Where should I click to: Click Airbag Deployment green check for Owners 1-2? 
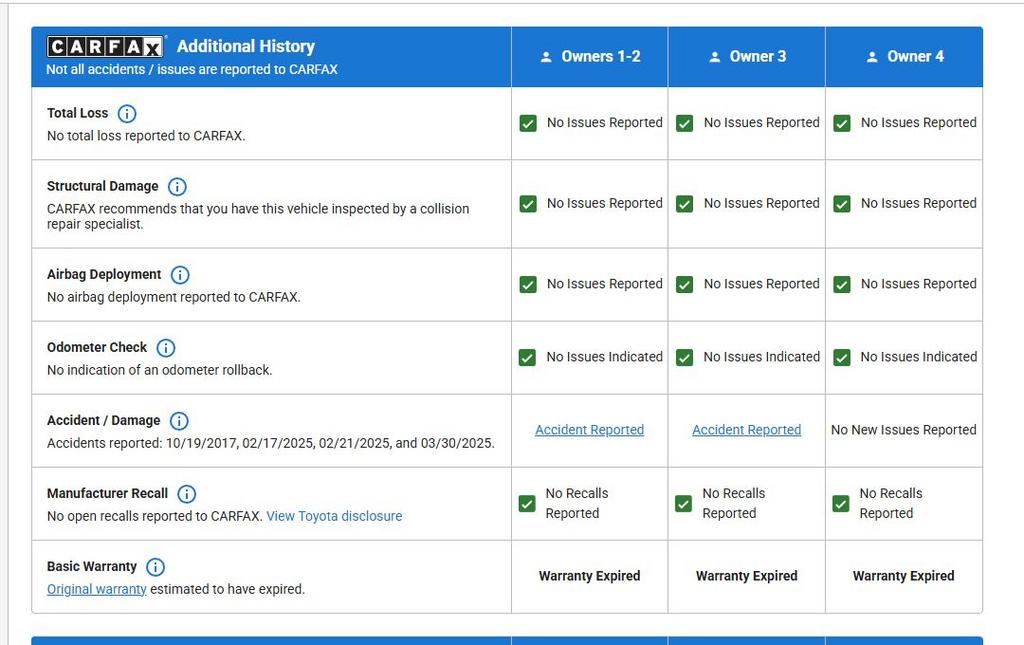pos(528,285)
